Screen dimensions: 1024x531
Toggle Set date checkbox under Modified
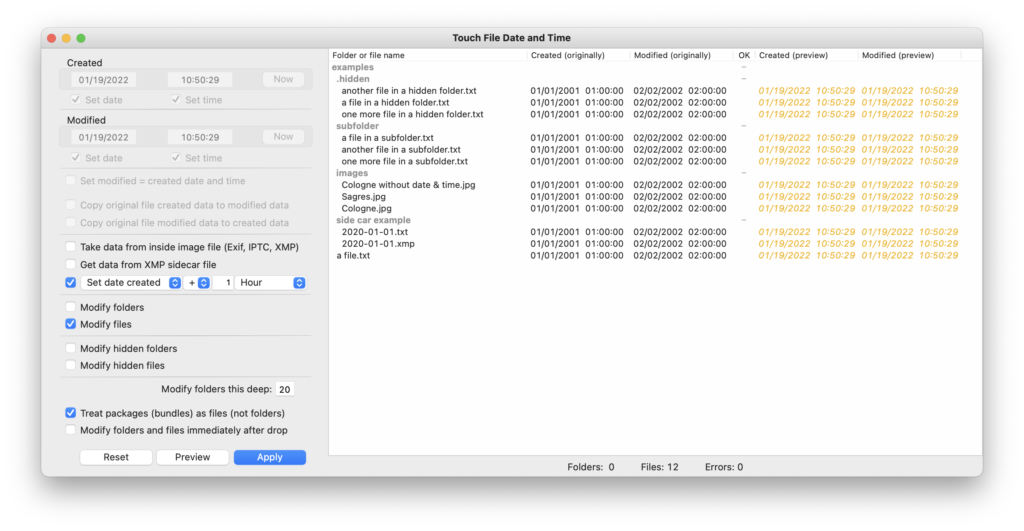tap(76, 157)
